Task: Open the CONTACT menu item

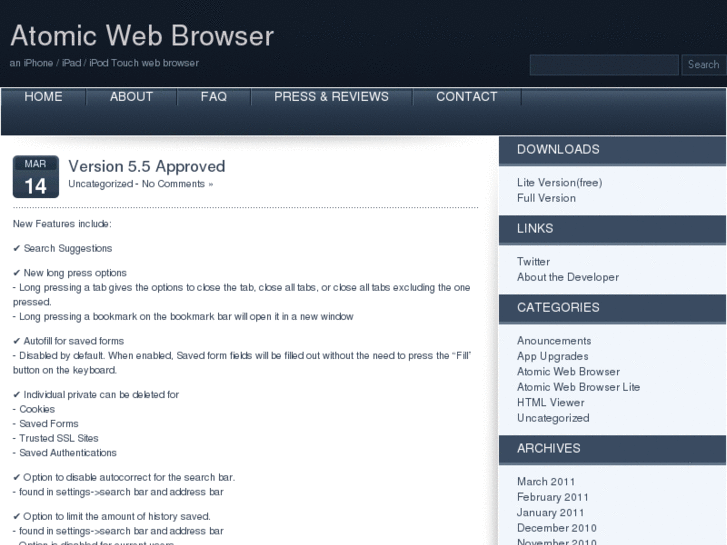Action: tap(466, 96)
